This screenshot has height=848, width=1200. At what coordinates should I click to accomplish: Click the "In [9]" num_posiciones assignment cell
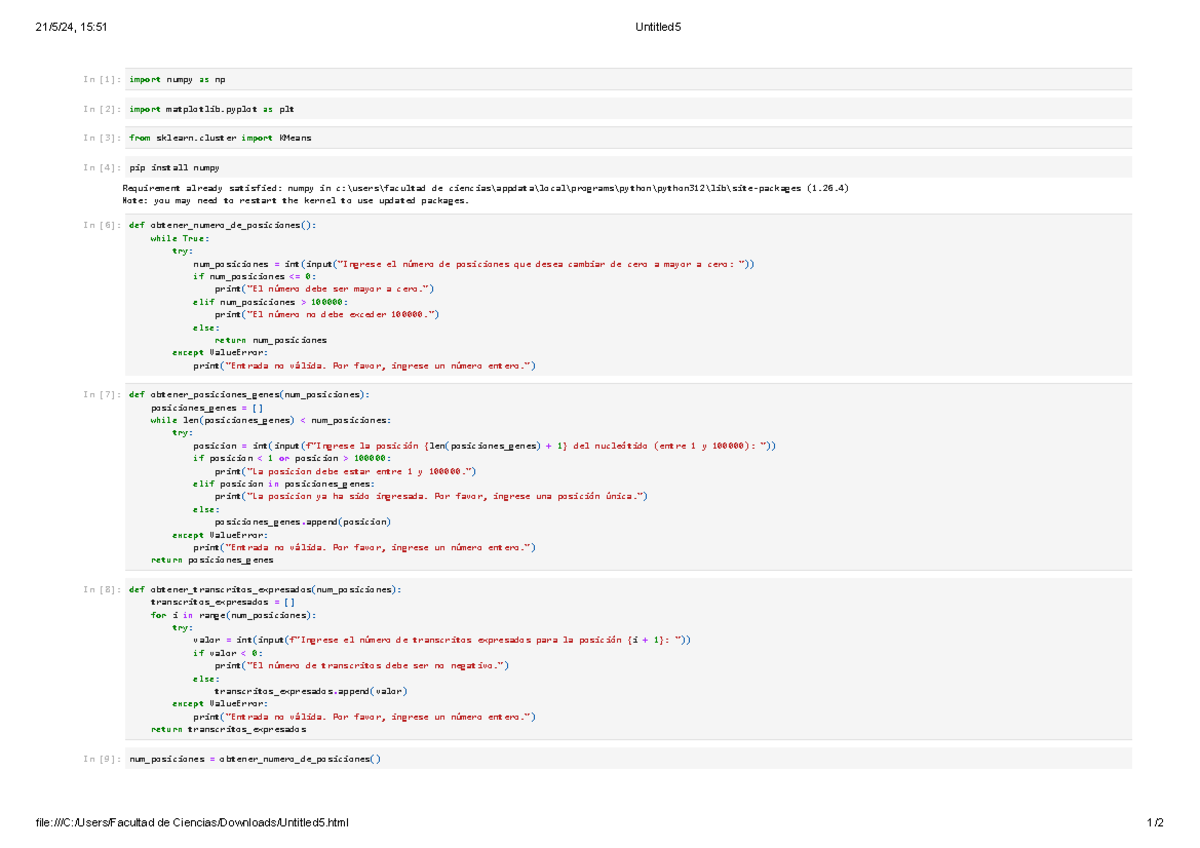(250, 759)
